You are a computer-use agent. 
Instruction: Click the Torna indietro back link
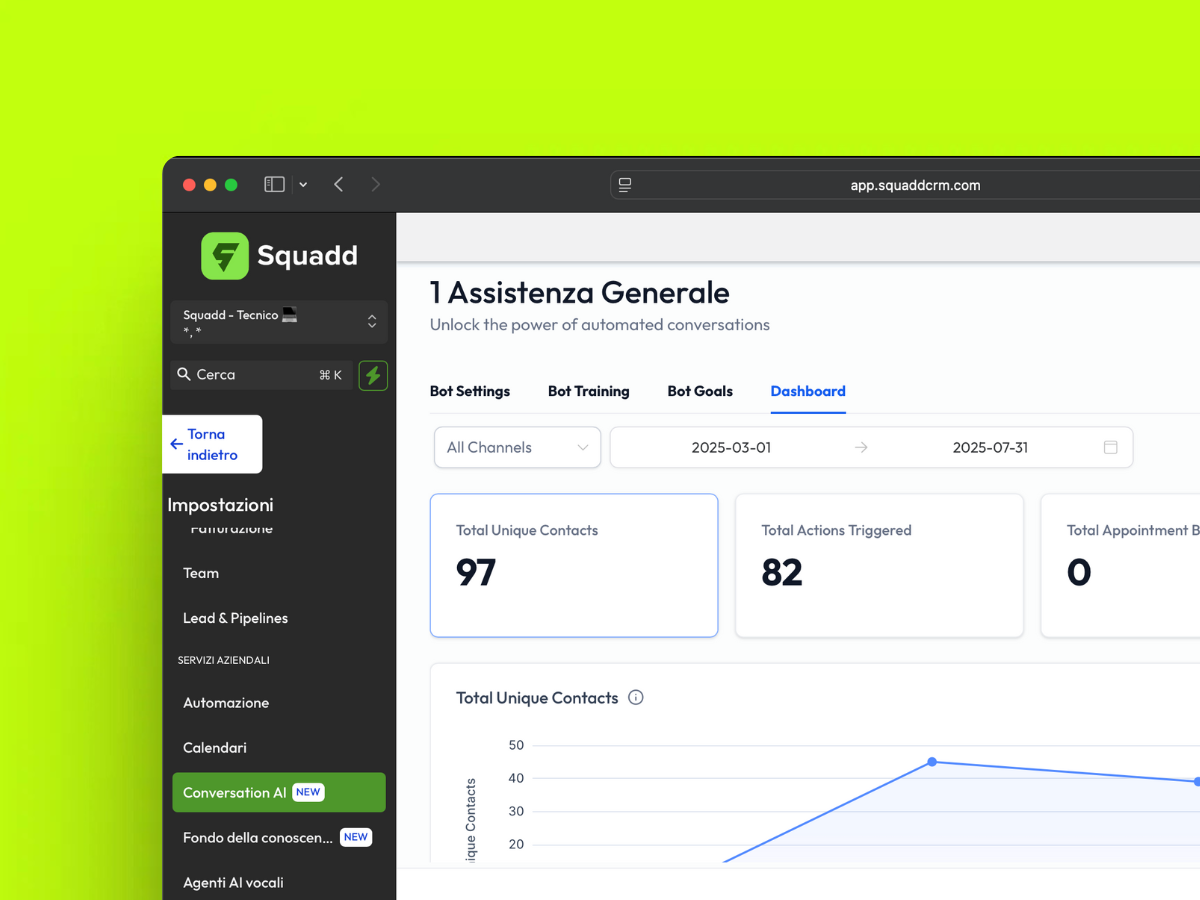[x=212, y=444]
